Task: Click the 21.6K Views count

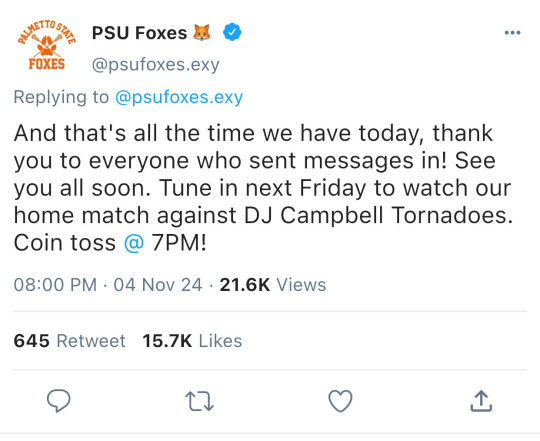Action: pyautogui.click(x=273, y=285)
